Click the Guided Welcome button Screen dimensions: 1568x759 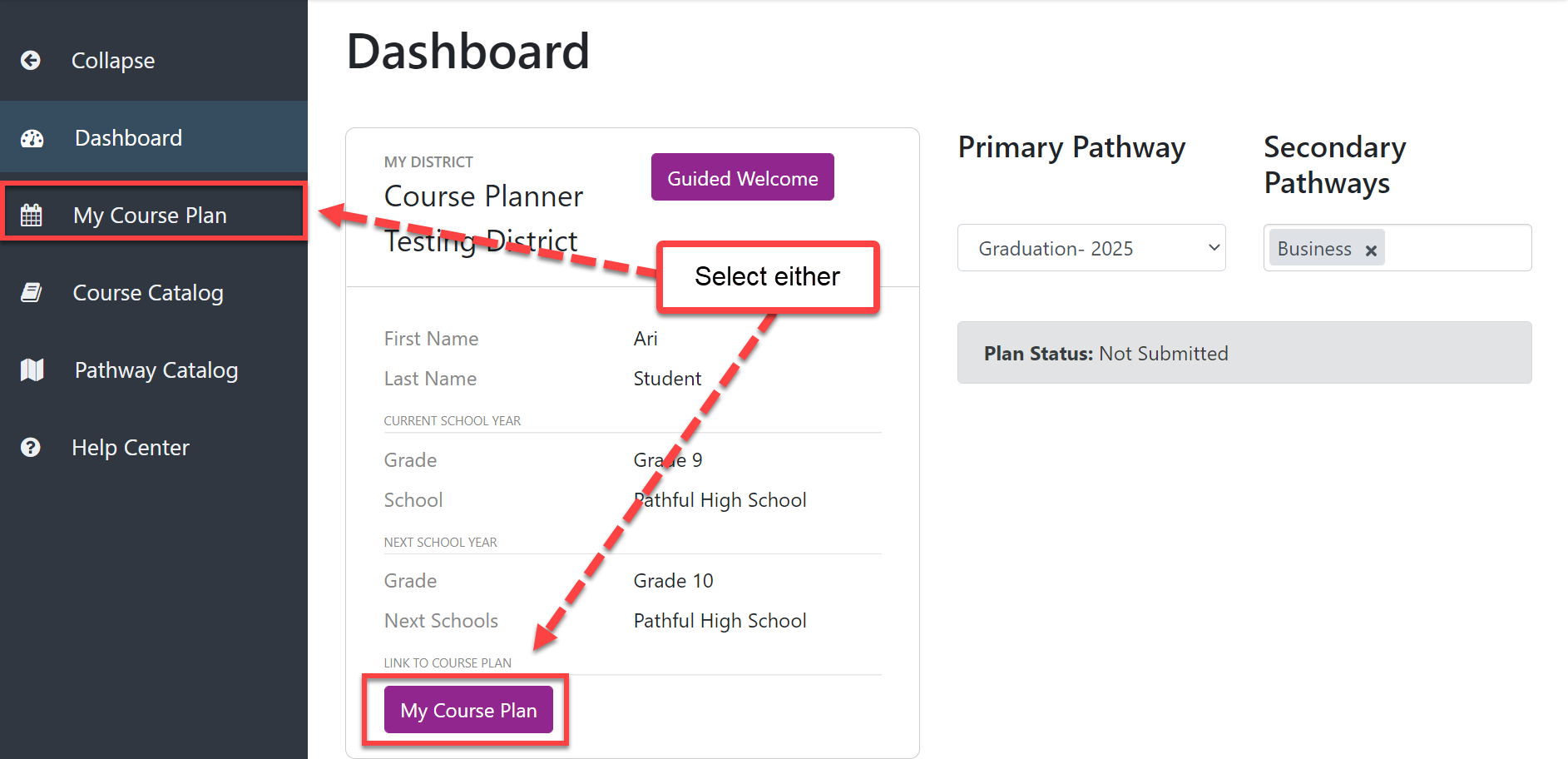click(x=742, y=177)
